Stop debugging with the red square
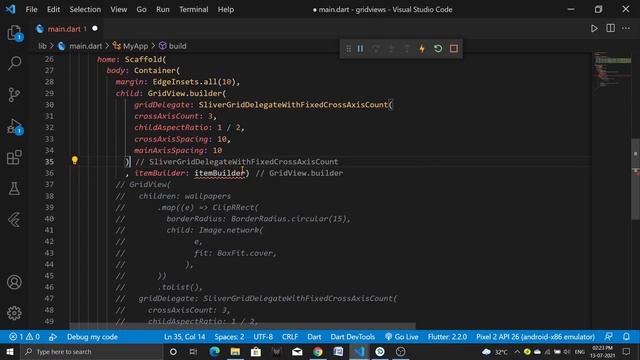The width and height of the screenshot is (640, 360). tap(453, 49)
